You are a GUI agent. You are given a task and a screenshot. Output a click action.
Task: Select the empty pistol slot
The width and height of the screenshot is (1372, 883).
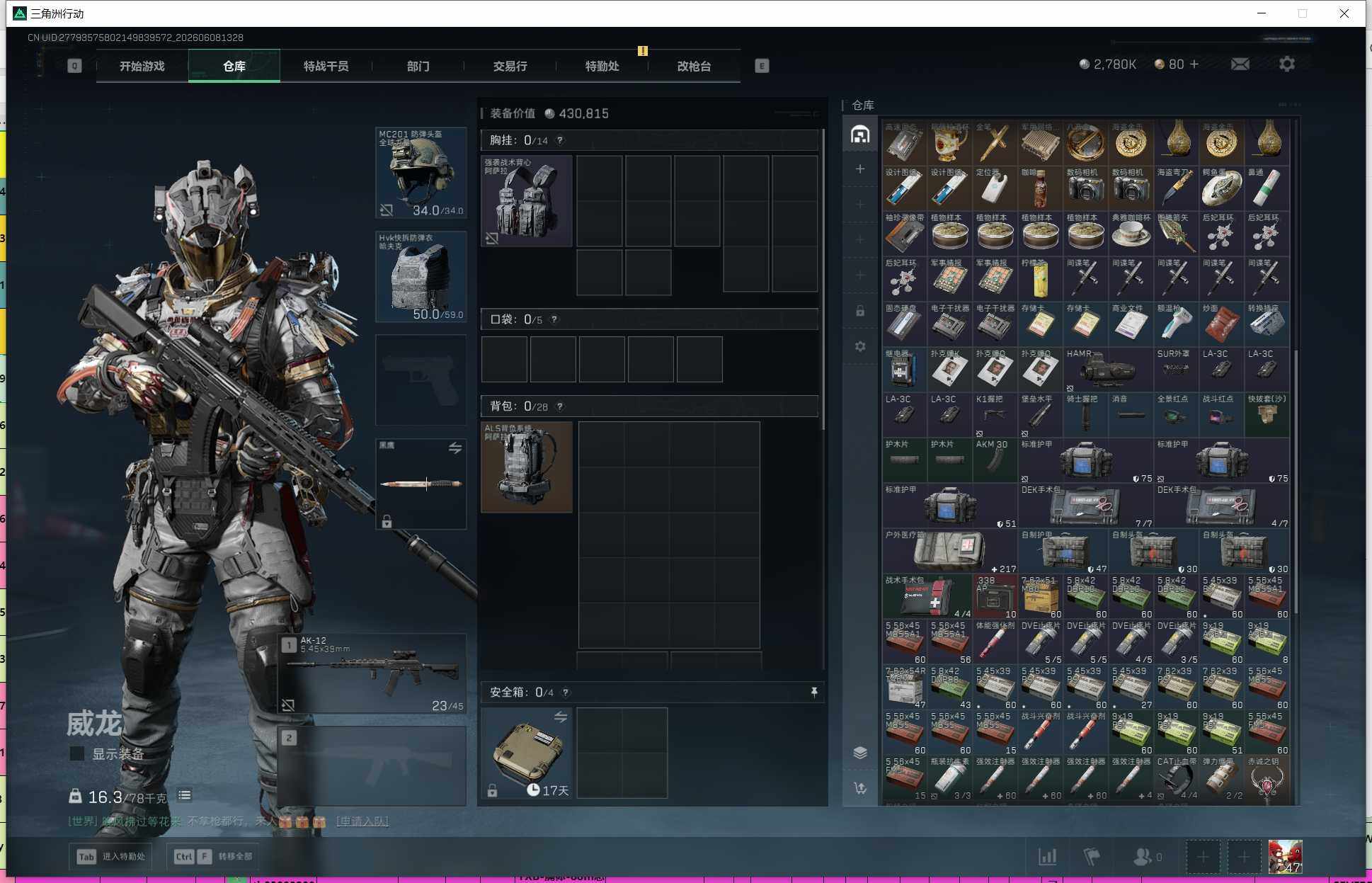pos(421,380)
